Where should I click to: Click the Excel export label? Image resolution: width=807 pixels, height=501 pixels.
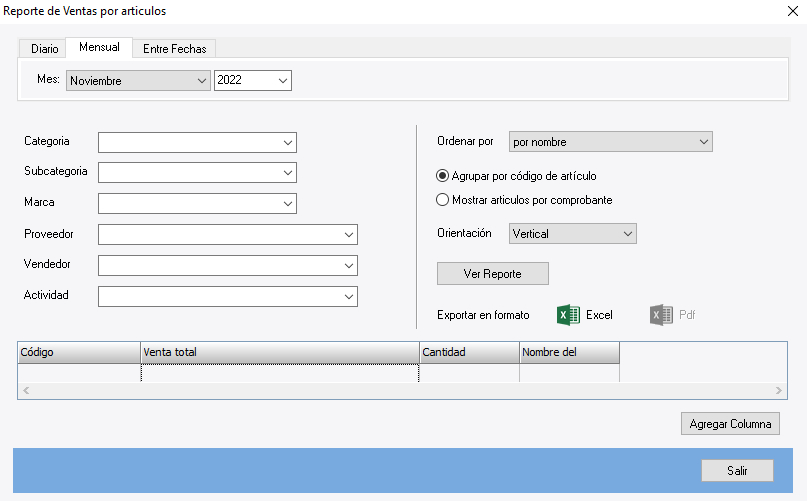click(599, 315)
